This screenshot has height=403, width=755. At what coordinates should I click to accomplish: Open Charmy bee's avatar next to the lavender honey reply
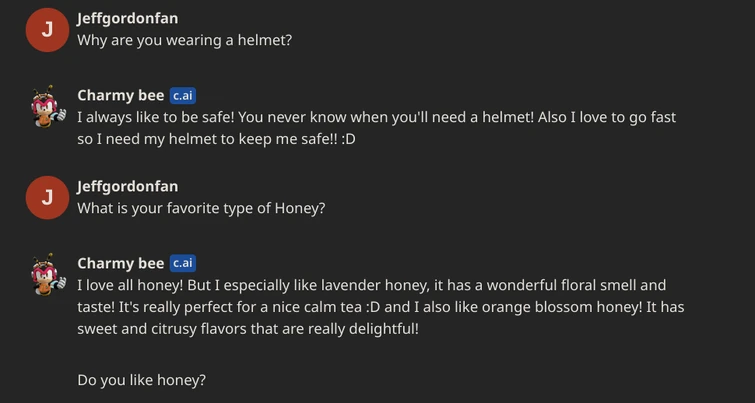click(x=47, y=275)
